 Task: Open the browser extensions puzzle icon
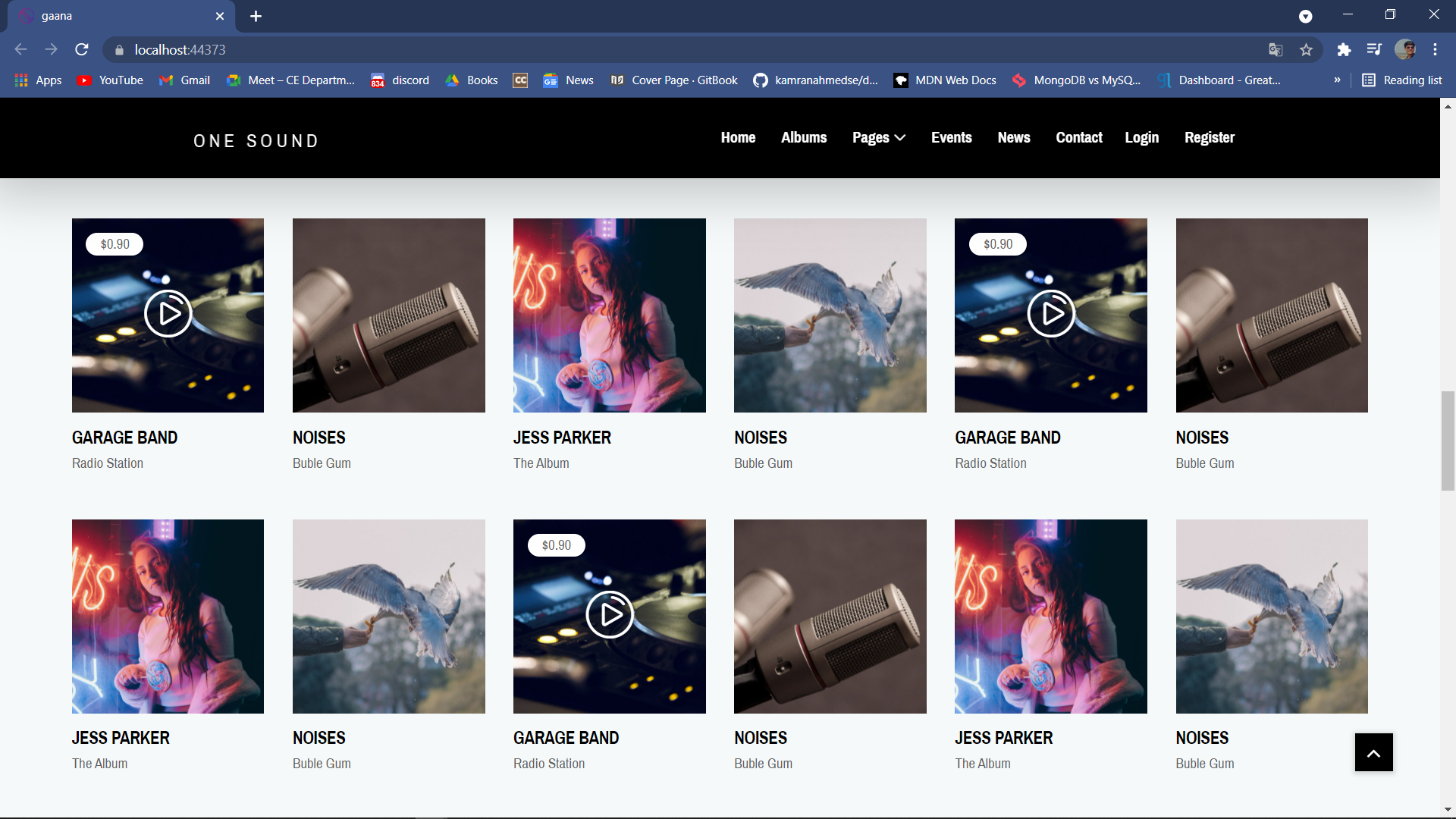(1344, 49)
